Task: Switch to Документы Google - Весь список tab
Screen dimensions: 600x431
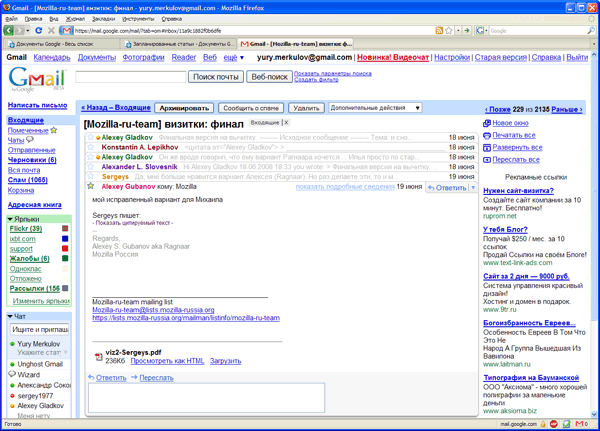Action: tap(62, 44)
